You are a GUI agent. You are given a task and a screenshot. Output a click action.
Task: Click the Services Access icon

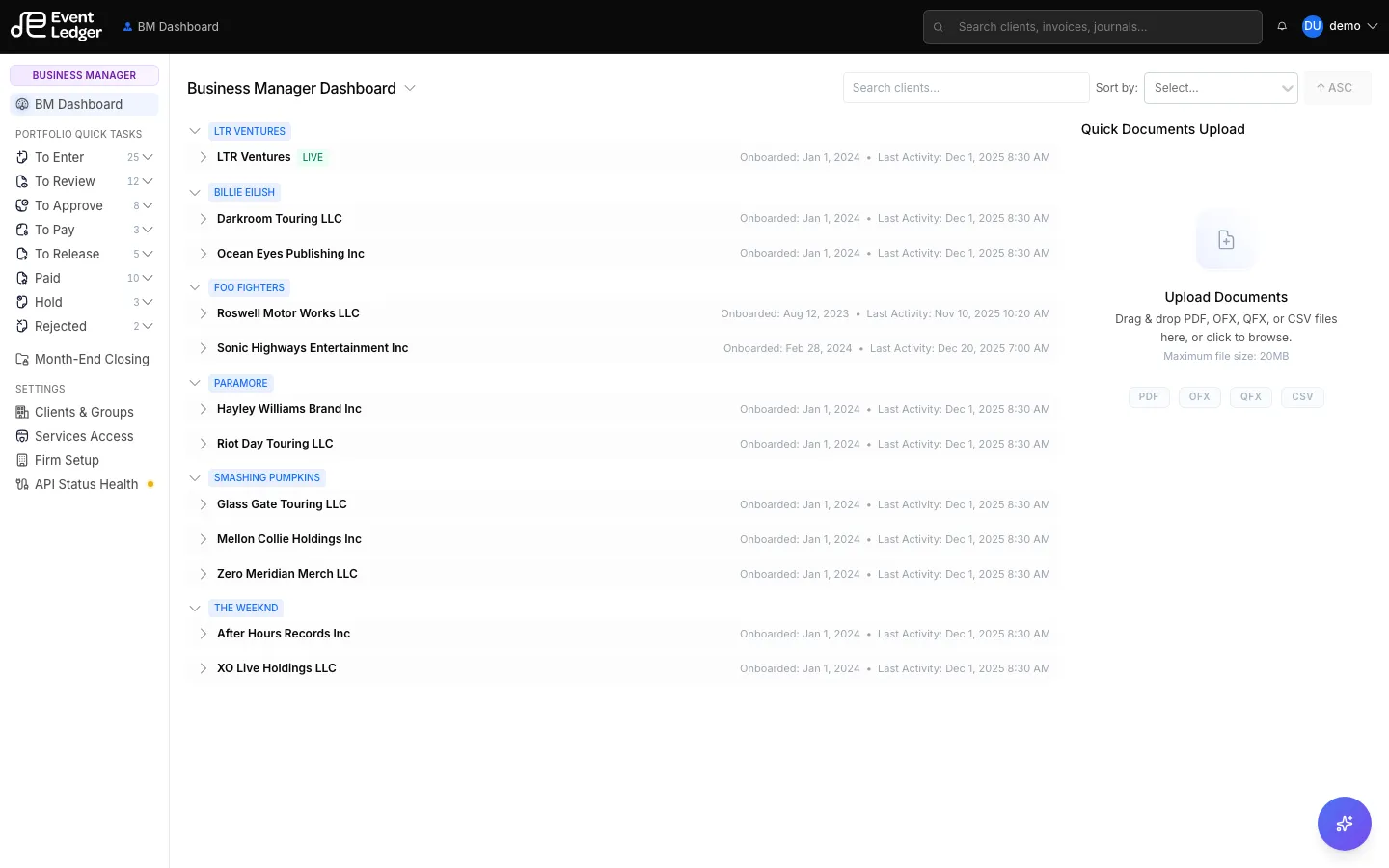[x=22, y=436]
